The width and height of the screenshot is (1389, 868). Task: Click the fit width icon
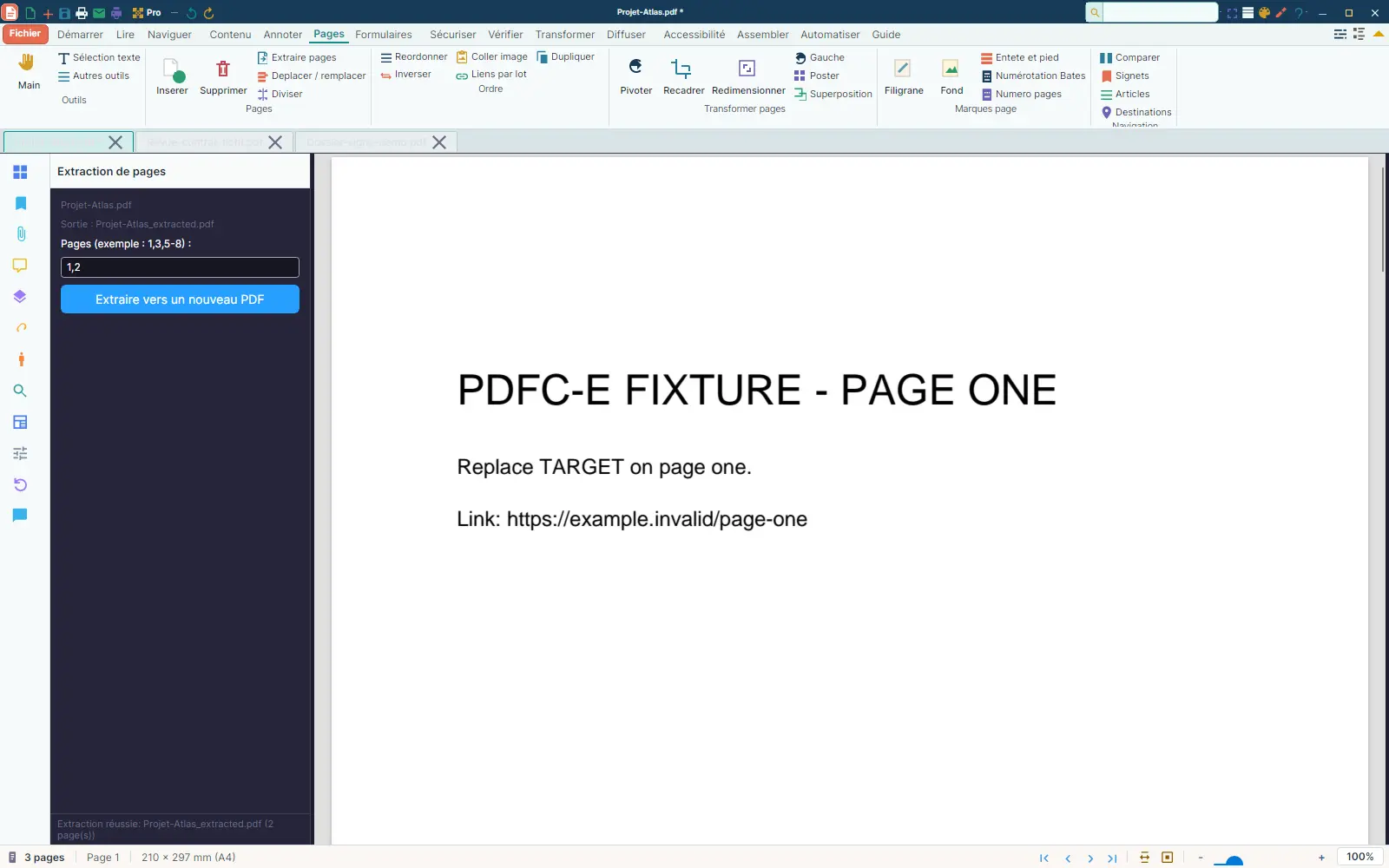(1144, 858)
